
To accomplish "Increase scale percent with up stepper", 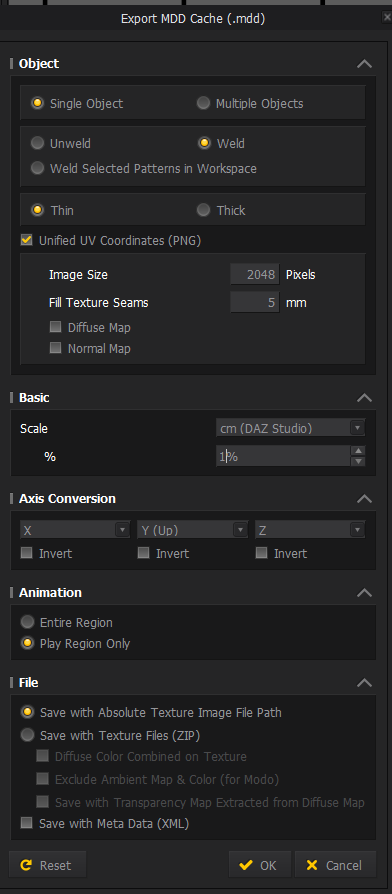I will click(x=358, y=450).
